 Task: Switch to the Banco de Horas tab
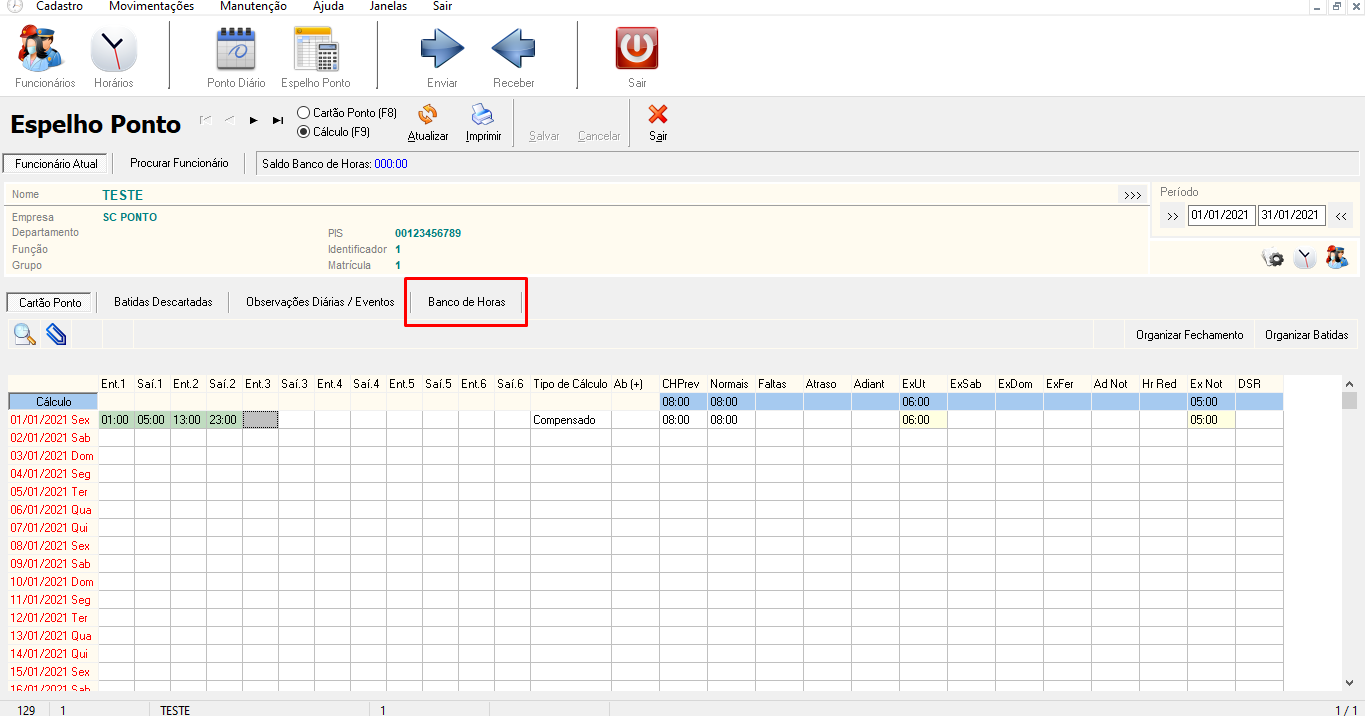click(466, 302)
